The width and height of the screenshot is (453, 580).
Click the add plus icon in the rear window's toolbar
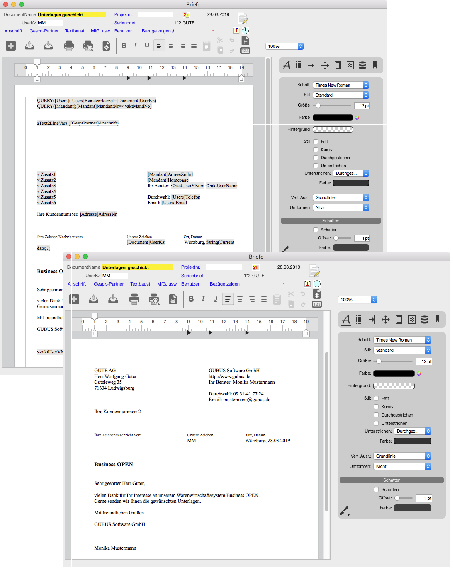click(11, 46)
